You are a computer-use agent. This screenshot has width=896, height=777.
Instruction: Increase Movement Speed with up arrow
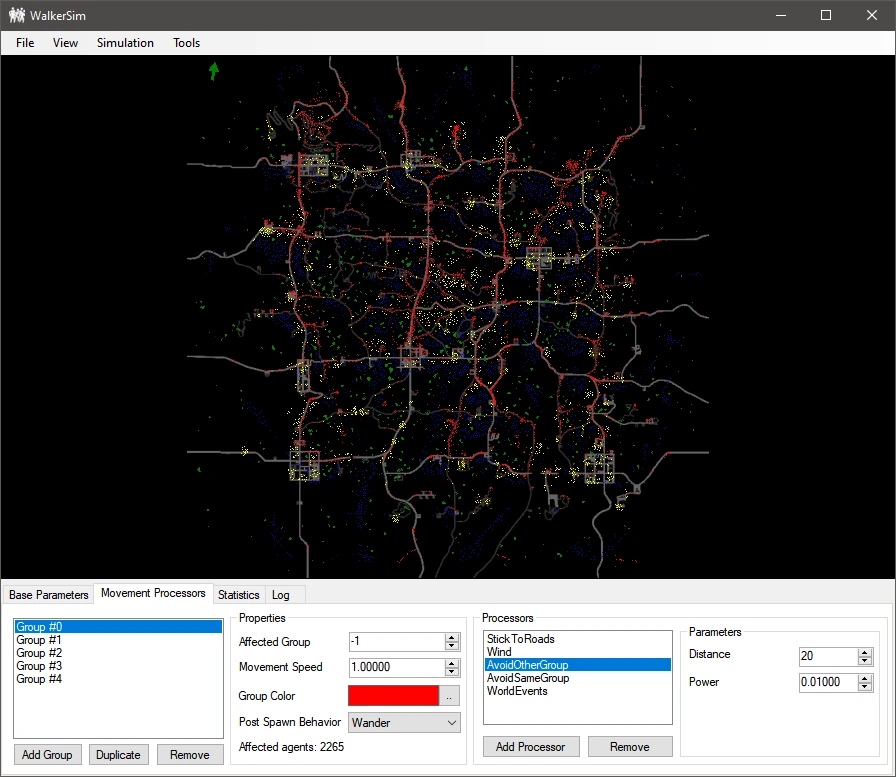click(x=452, y=663)
